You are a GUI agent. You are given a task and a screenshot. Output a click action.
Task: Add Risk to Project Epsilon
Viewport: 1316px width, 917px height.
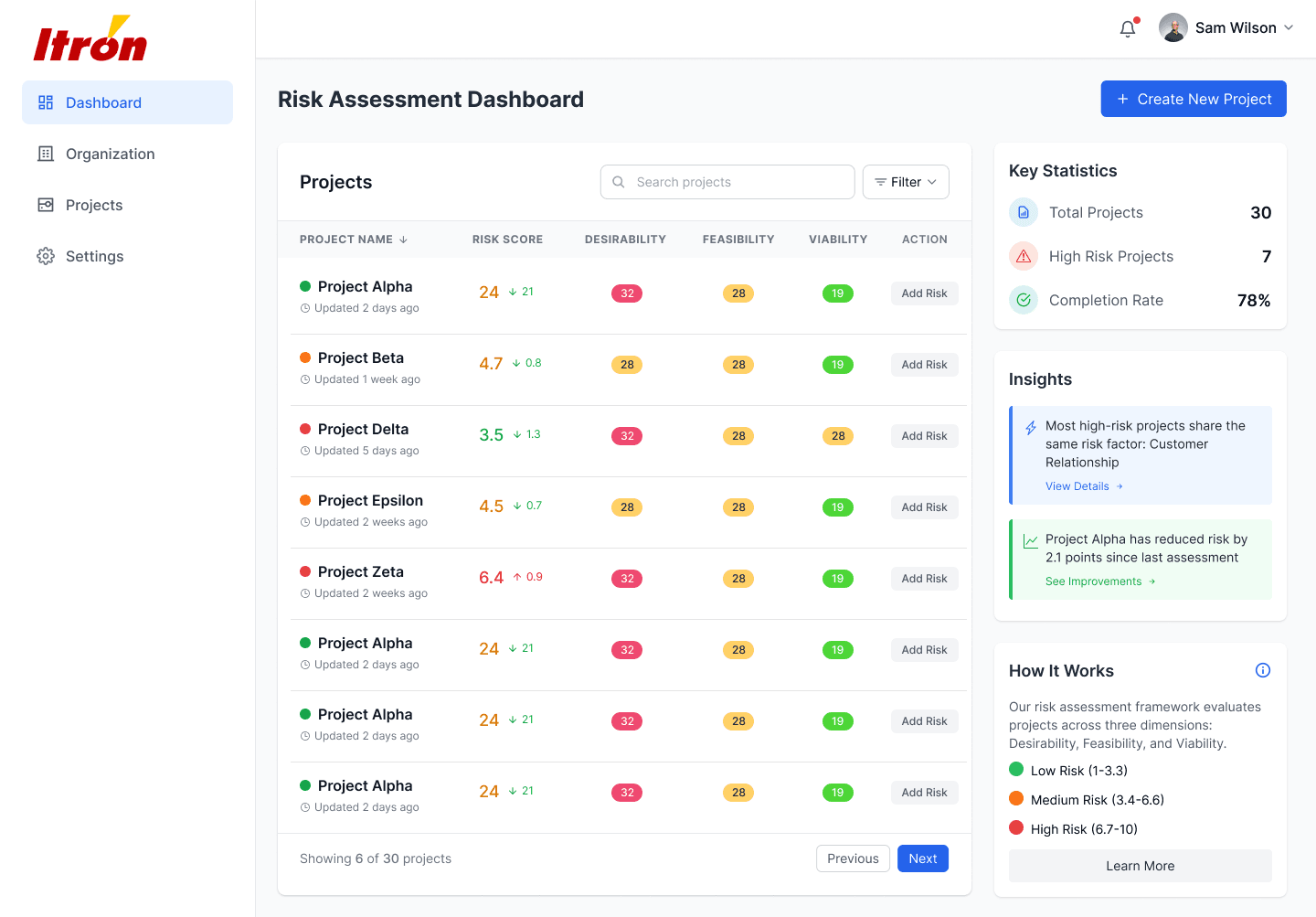924,507
